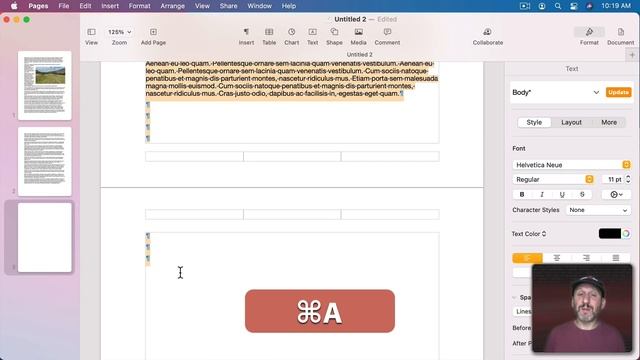Open the Zoom percentage dropdown
The width and height of the screenshot is (640, 360).
pyautogui.click(x=119, y=32)
